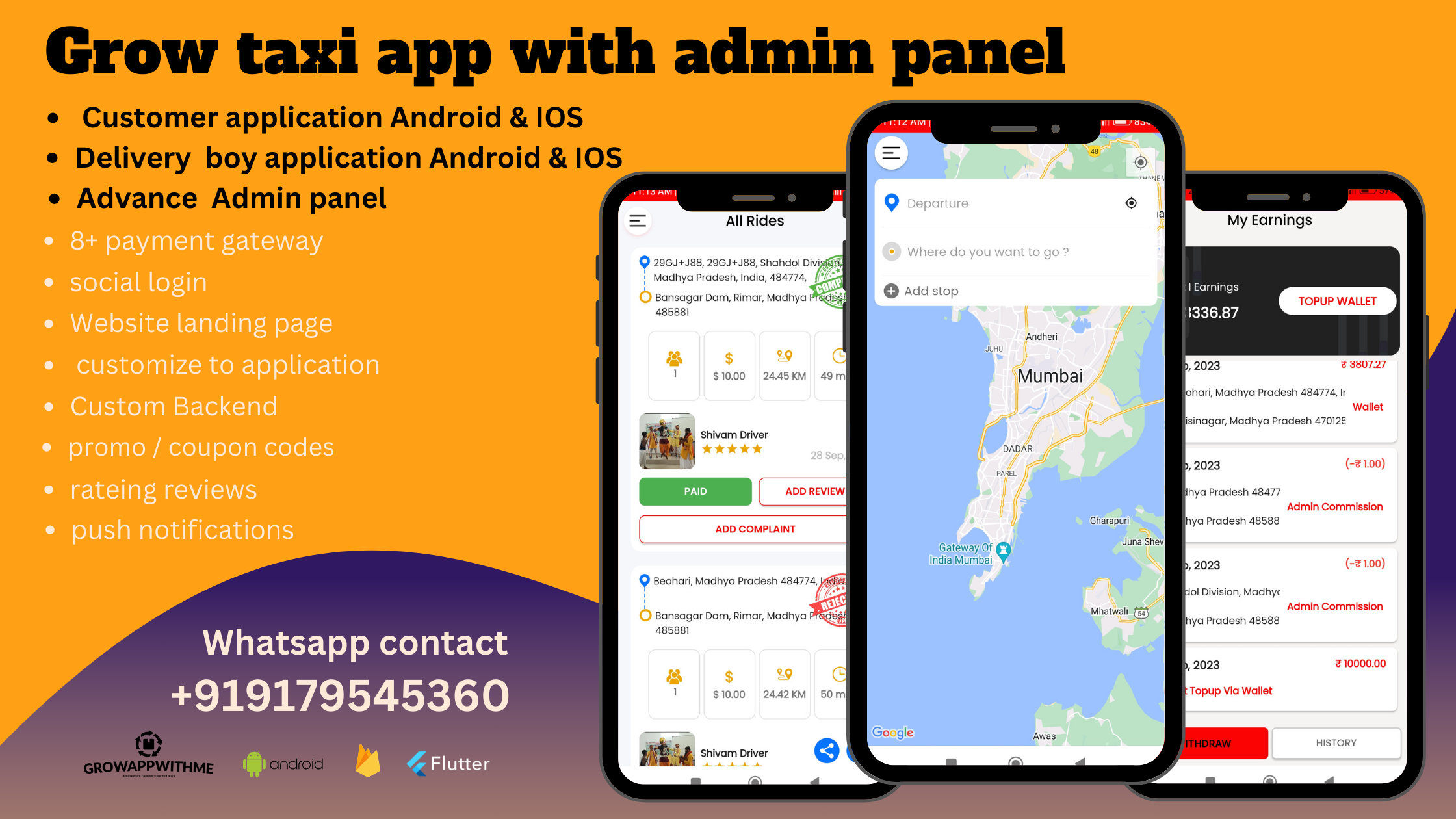Tap the location pin departure icon

[x=891, y=203]
